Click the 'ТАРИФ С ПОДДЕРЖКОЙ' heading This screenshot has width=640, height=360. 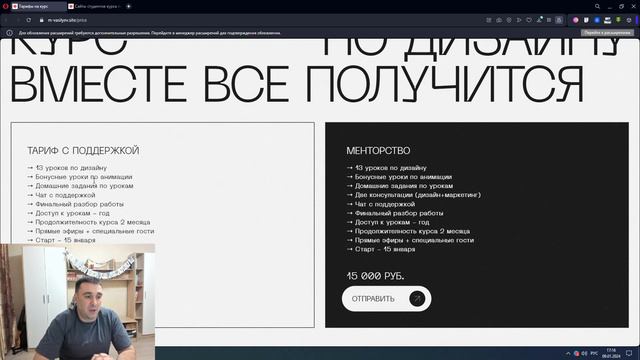(83, 151)
